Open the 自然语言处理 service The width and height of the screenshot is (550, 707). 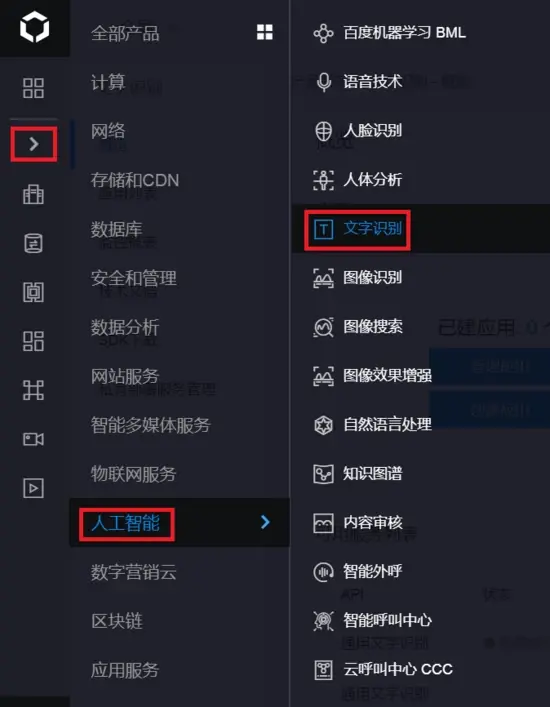pos(387,424)
